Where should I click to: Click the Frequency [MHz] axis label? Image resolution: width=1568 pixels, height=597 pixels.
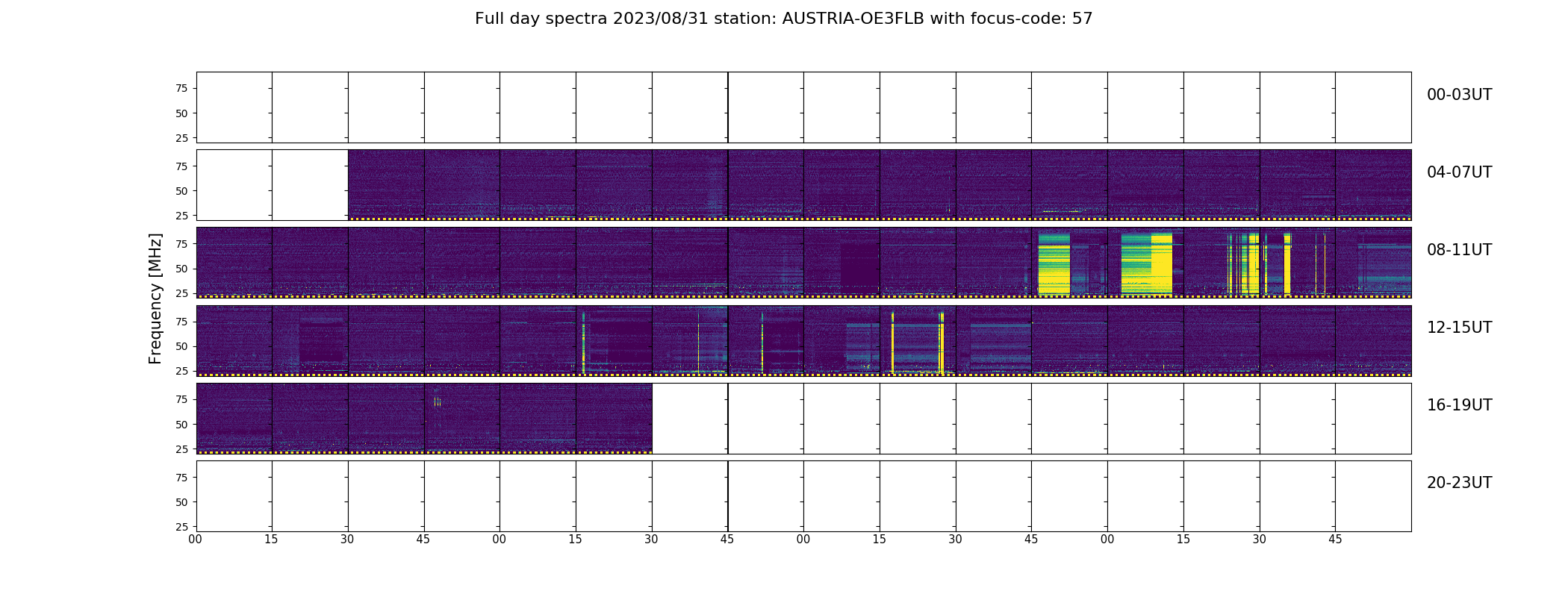pyautogui.click(x=155, y=298)
